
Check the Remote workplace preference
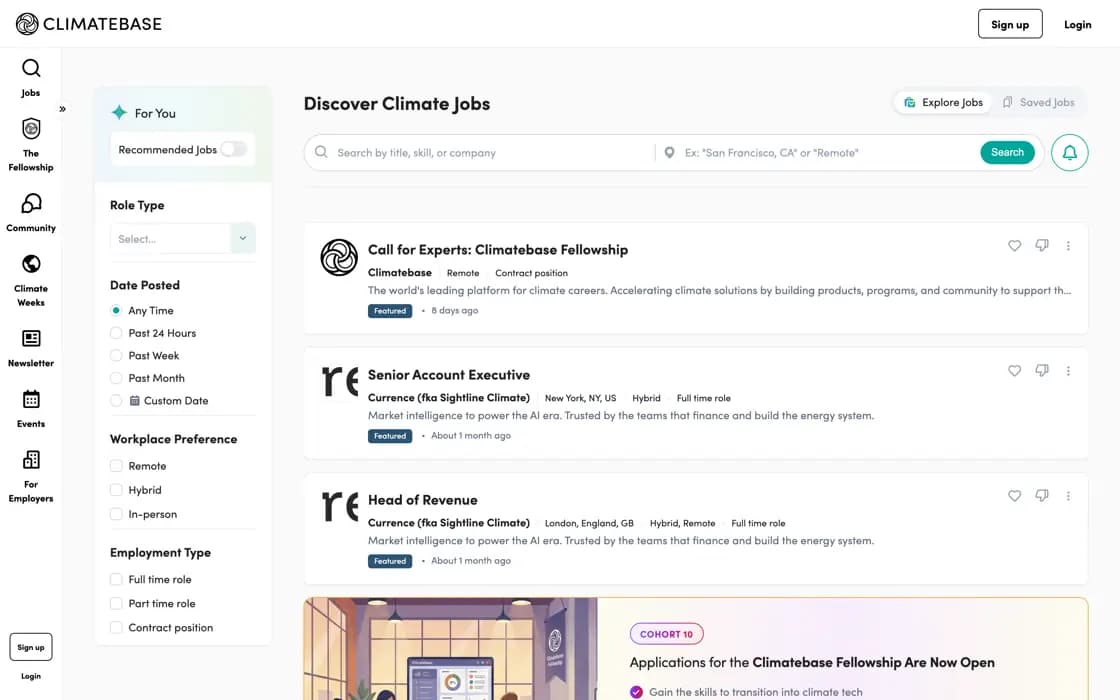tap(116, 466)
